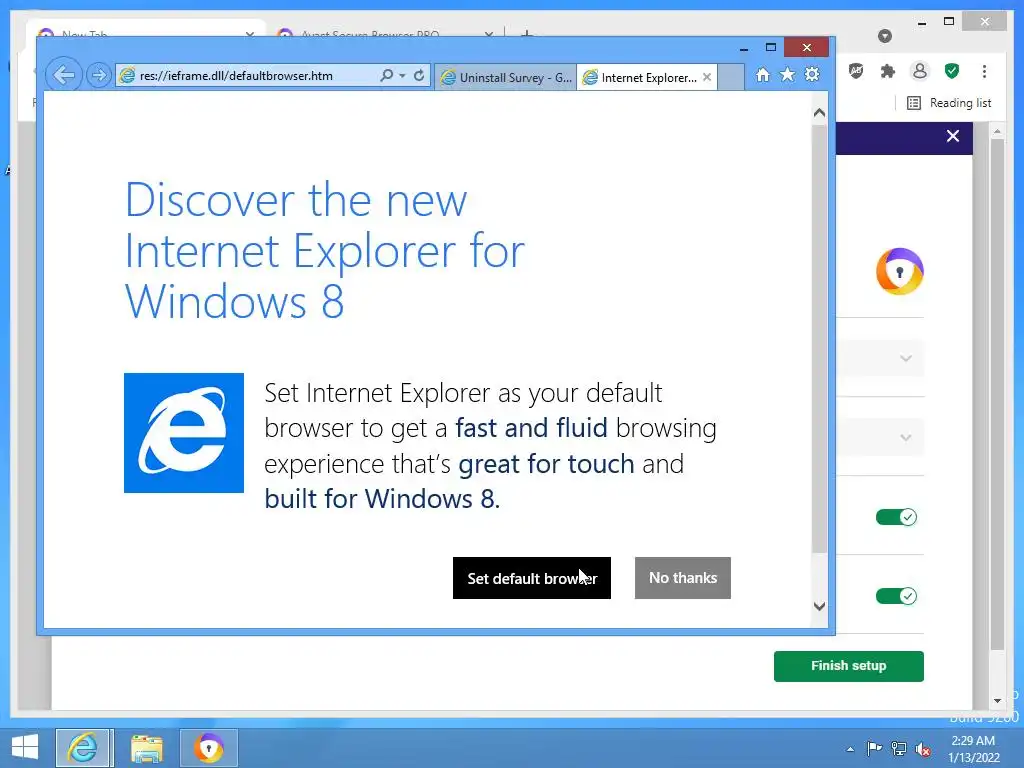Select Avast Secure Browser PRO tab
The height and width of the screenshot is (768, 1024).
pyautogui.click(x=384, y=32)
